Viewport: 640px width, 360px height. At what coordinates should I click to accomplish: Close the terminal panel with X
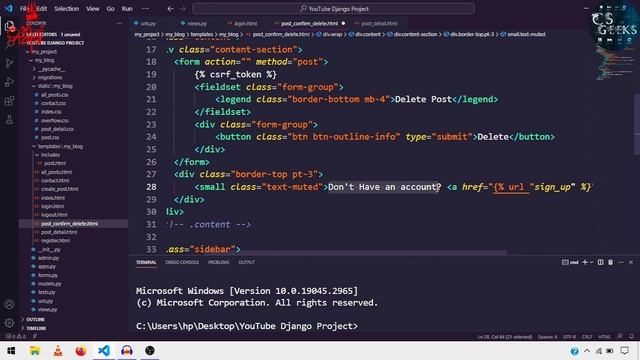coord(631,262)
